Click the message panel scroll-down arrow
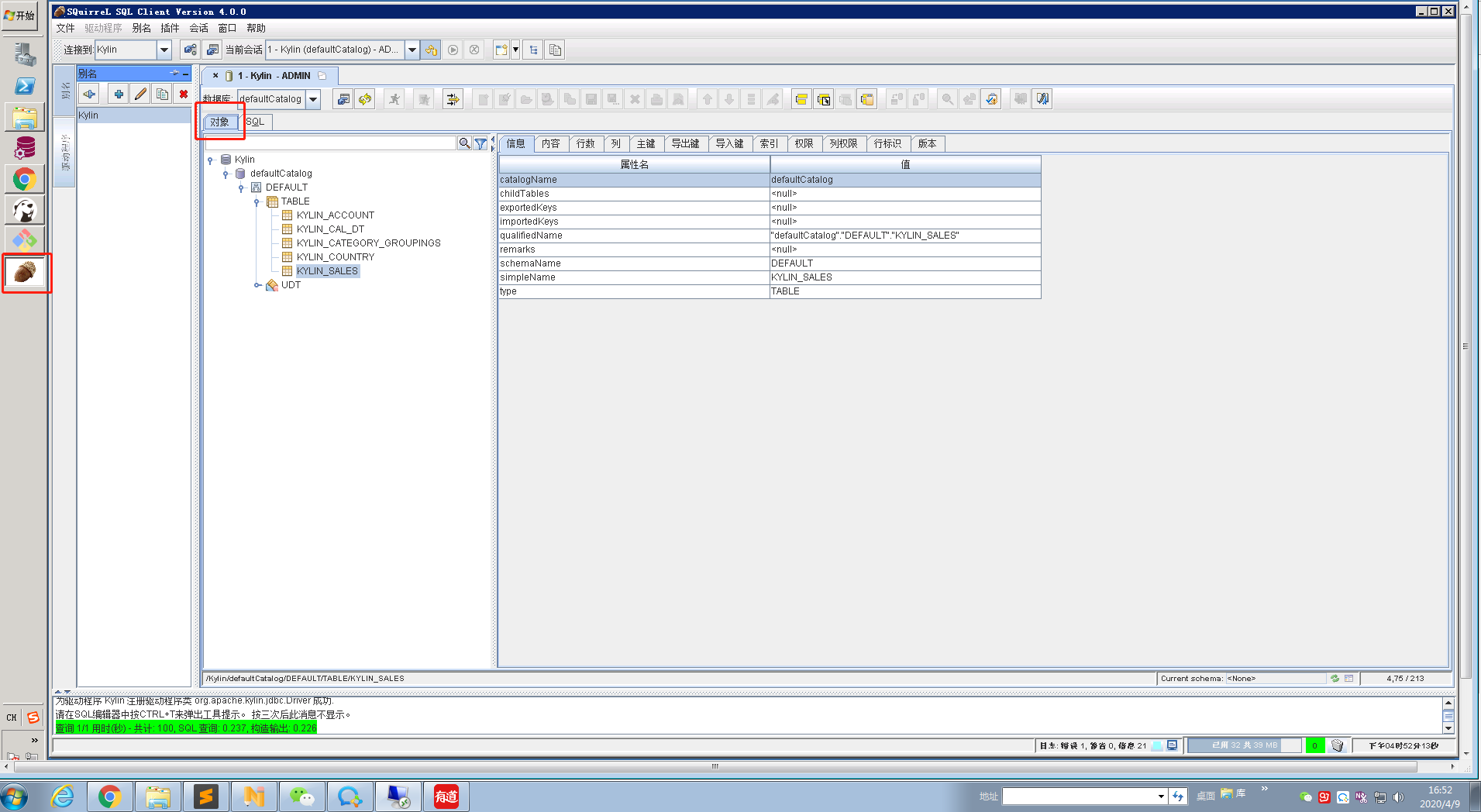This screenshot has width=1481, height=812. point(1448,728)
